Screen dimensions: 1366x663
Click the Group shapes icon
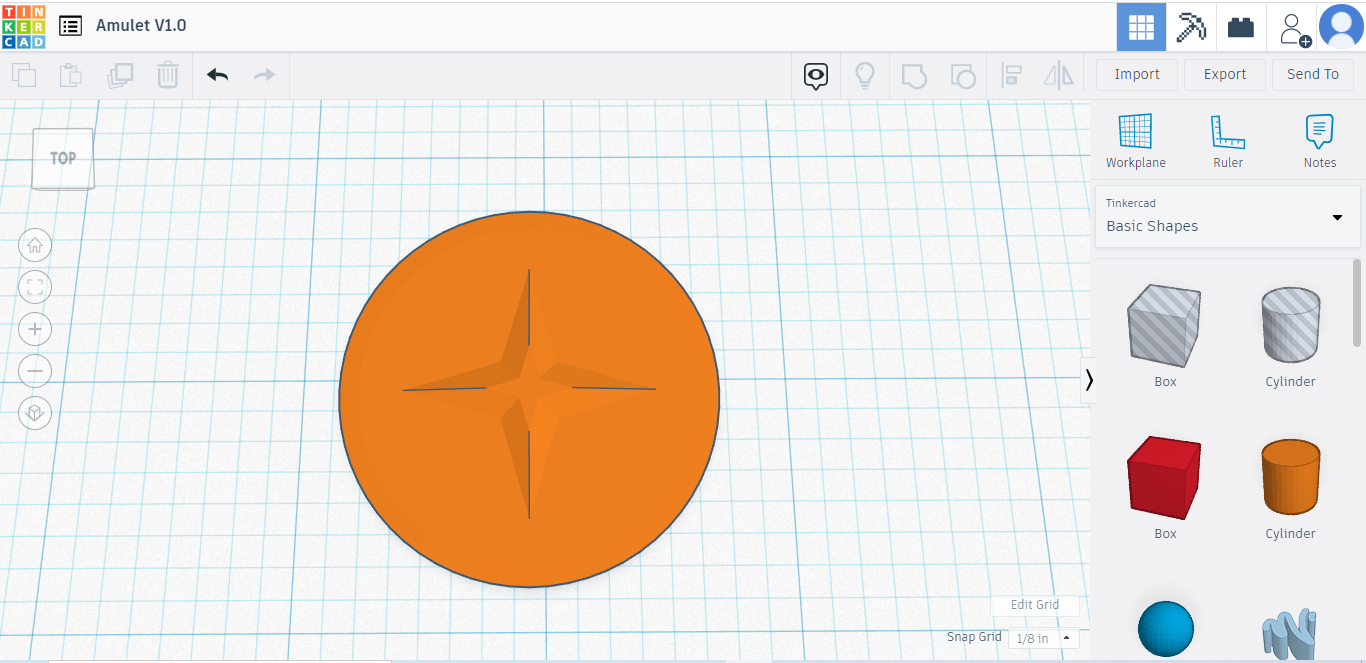(x=914, y=75)
